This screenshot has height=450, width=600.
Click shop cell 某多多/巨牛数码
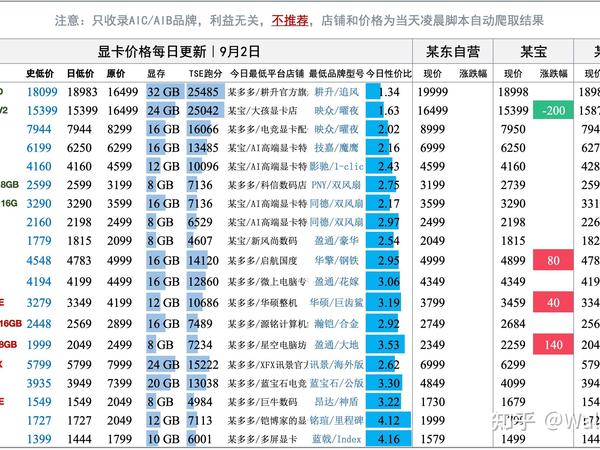point(262,402)
